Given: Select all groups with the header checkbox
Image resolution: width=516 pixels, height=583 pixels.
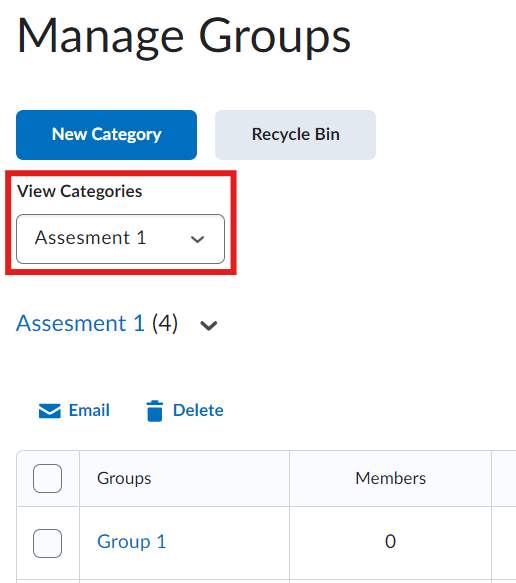Looking at the screenshot, I should 48,478.
